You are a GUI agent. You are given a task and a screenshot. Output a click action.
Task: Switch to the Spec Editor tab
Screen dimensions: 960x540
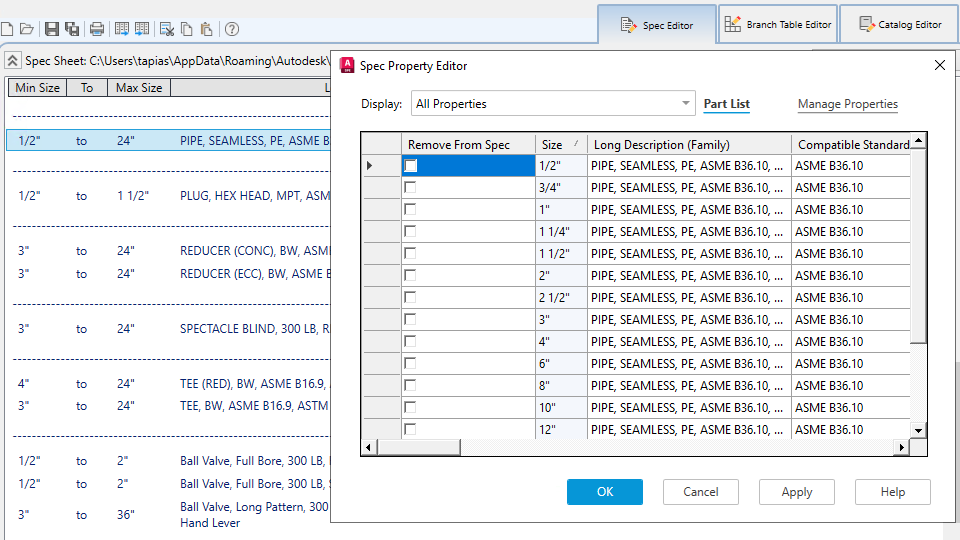point(657,25)
